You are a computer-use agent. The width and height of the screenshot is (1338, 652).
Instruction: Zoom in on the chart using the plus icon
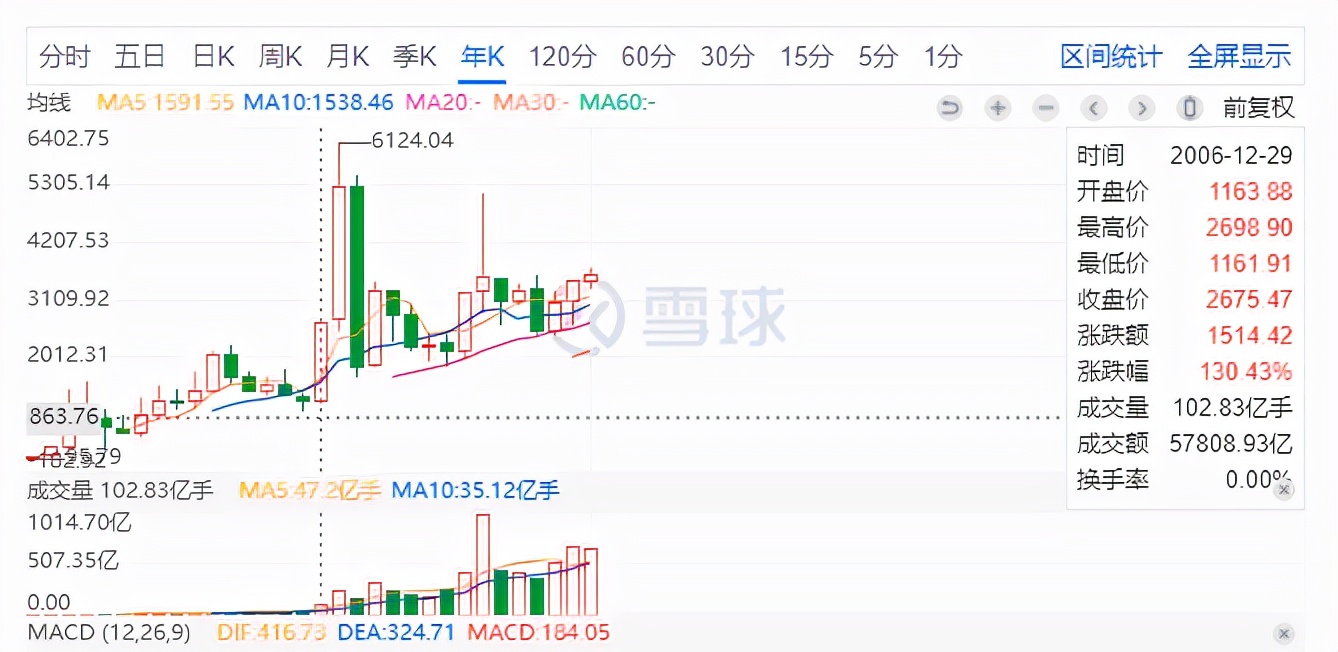997,107
